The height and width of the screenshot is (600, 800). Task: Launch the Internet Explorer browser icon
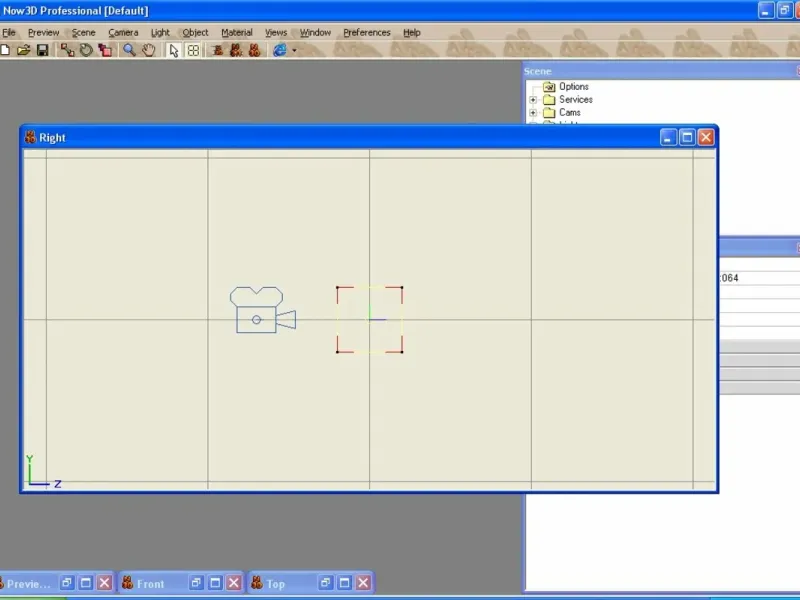280,50
